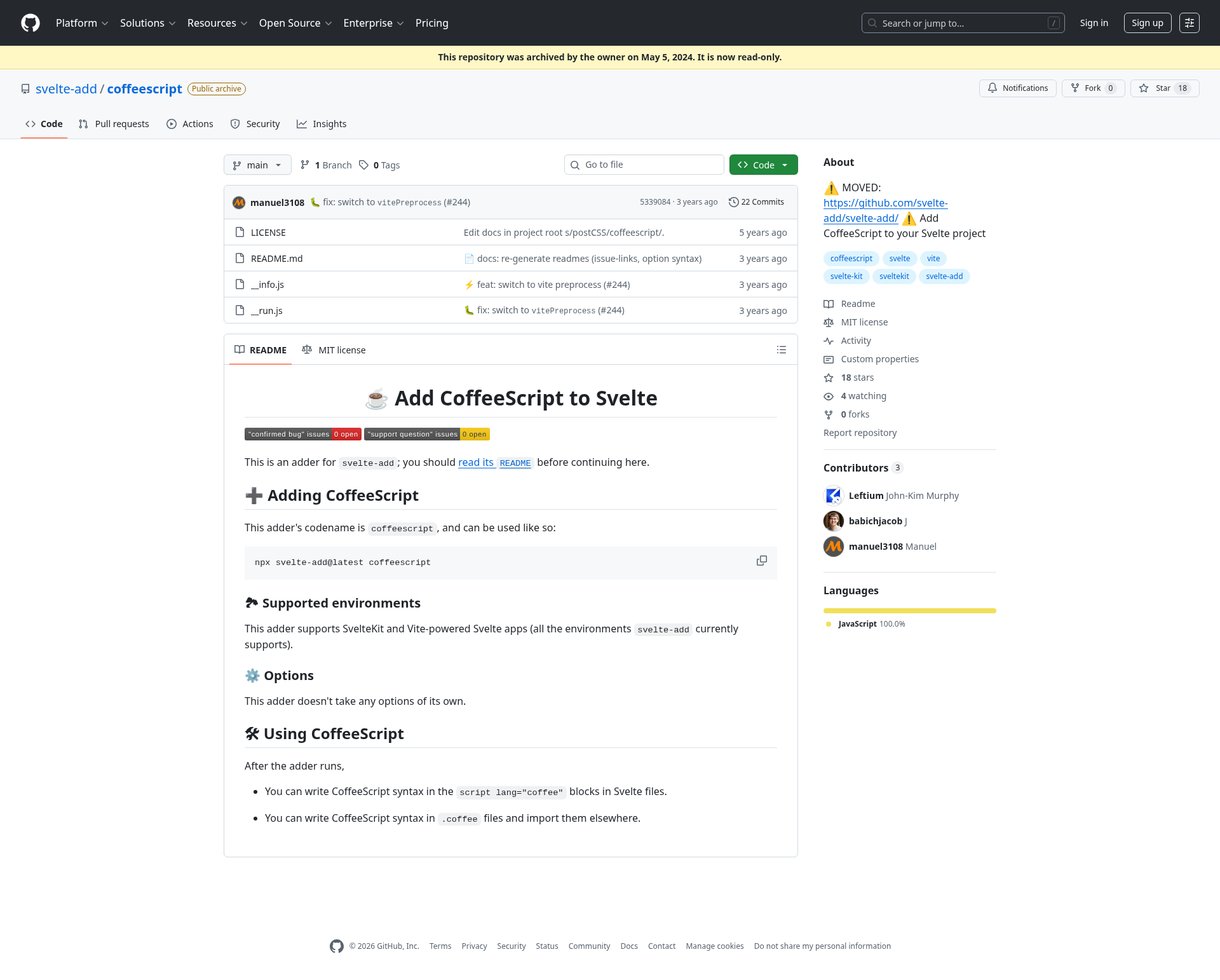1220x980 pixels.
Task: Select the README tab in file viewer
Action: (x=261, y=350)
